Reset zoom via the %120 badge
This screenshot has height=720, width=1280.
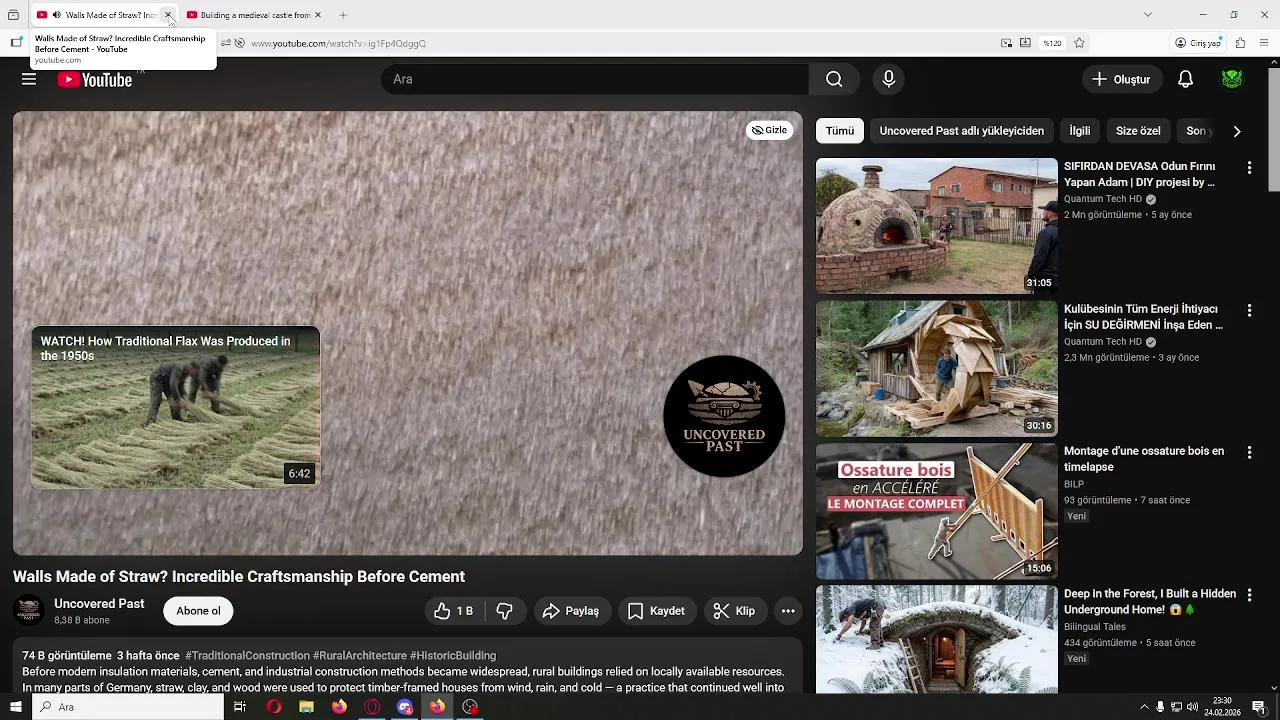pos(1052,43)
